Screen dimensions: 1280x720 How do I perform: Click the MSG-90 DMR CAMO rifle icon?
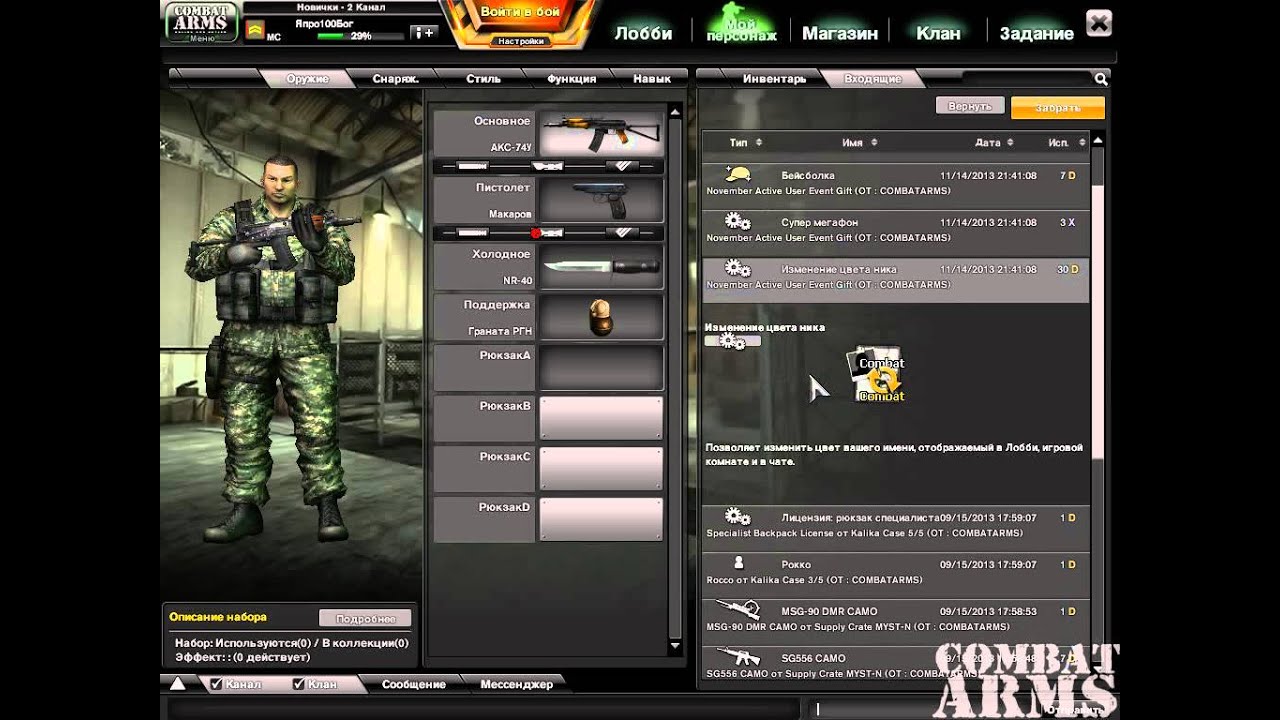(x=739, y=610)
